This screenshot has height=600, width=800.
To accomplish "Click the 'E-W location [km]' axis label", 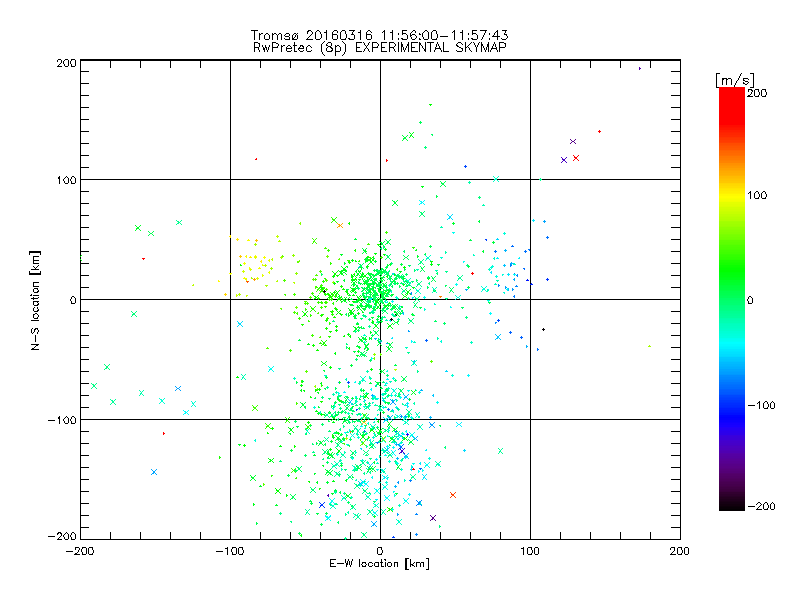I will [379, 563].
